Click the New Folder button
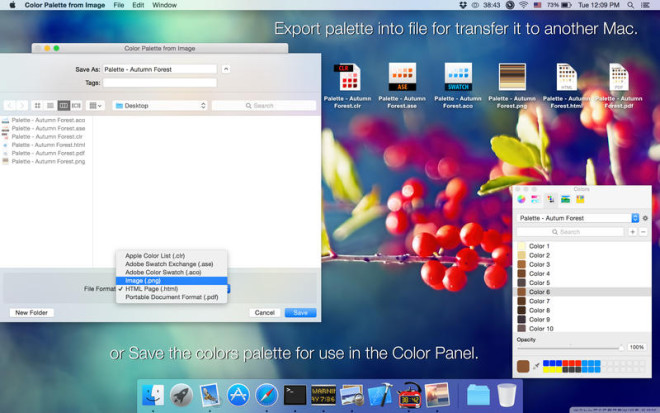The width and height of the screenshot is (660, 413). click(x=31, y=312)
